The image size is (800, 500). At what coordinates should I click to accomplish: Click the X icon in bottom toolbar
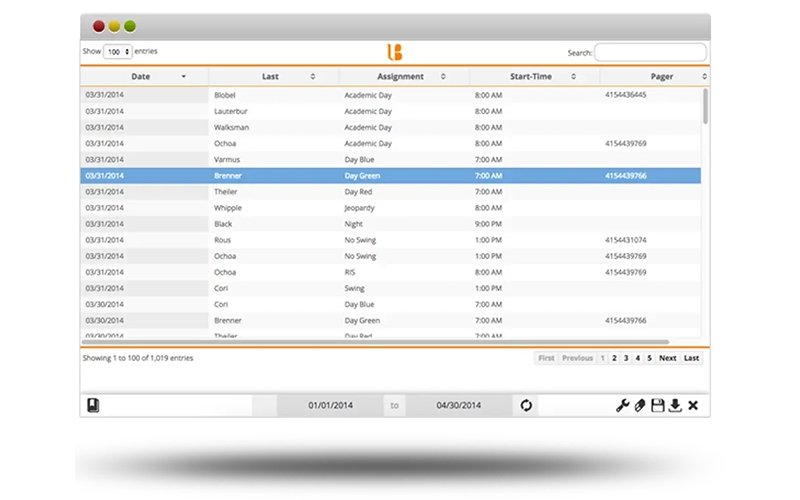693,405
